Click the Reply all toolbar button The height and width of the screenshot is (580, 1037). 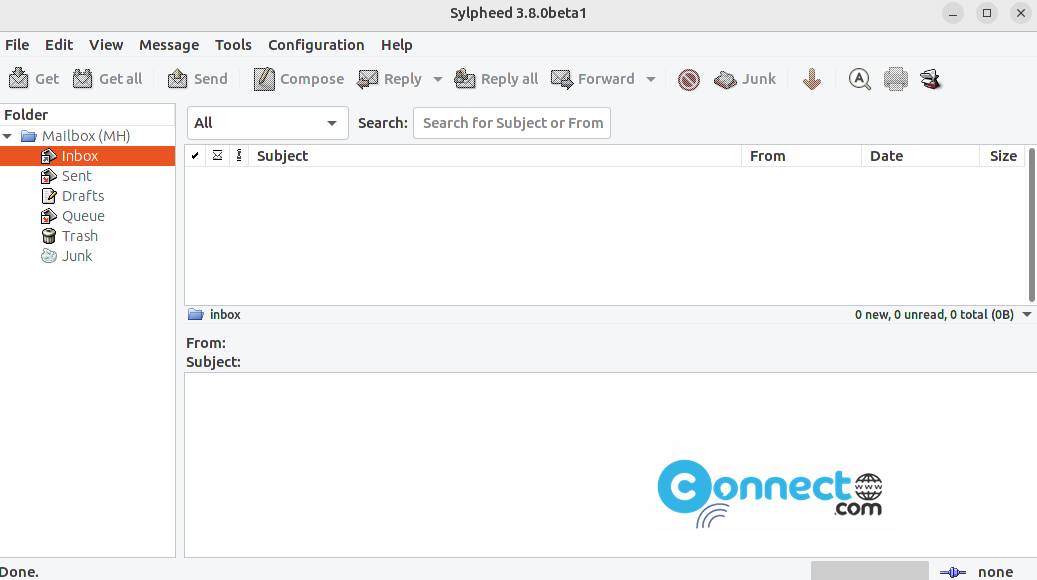point(495,79)
